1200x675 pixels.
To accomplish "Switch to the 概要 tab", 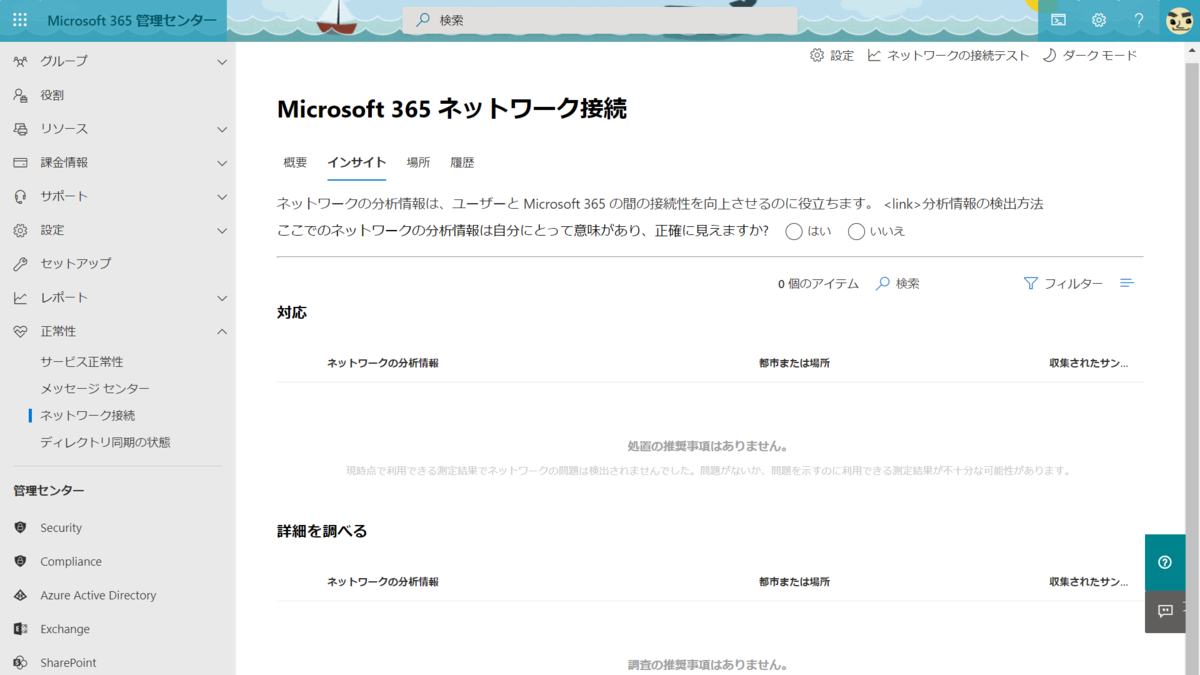I will point(295,163).
